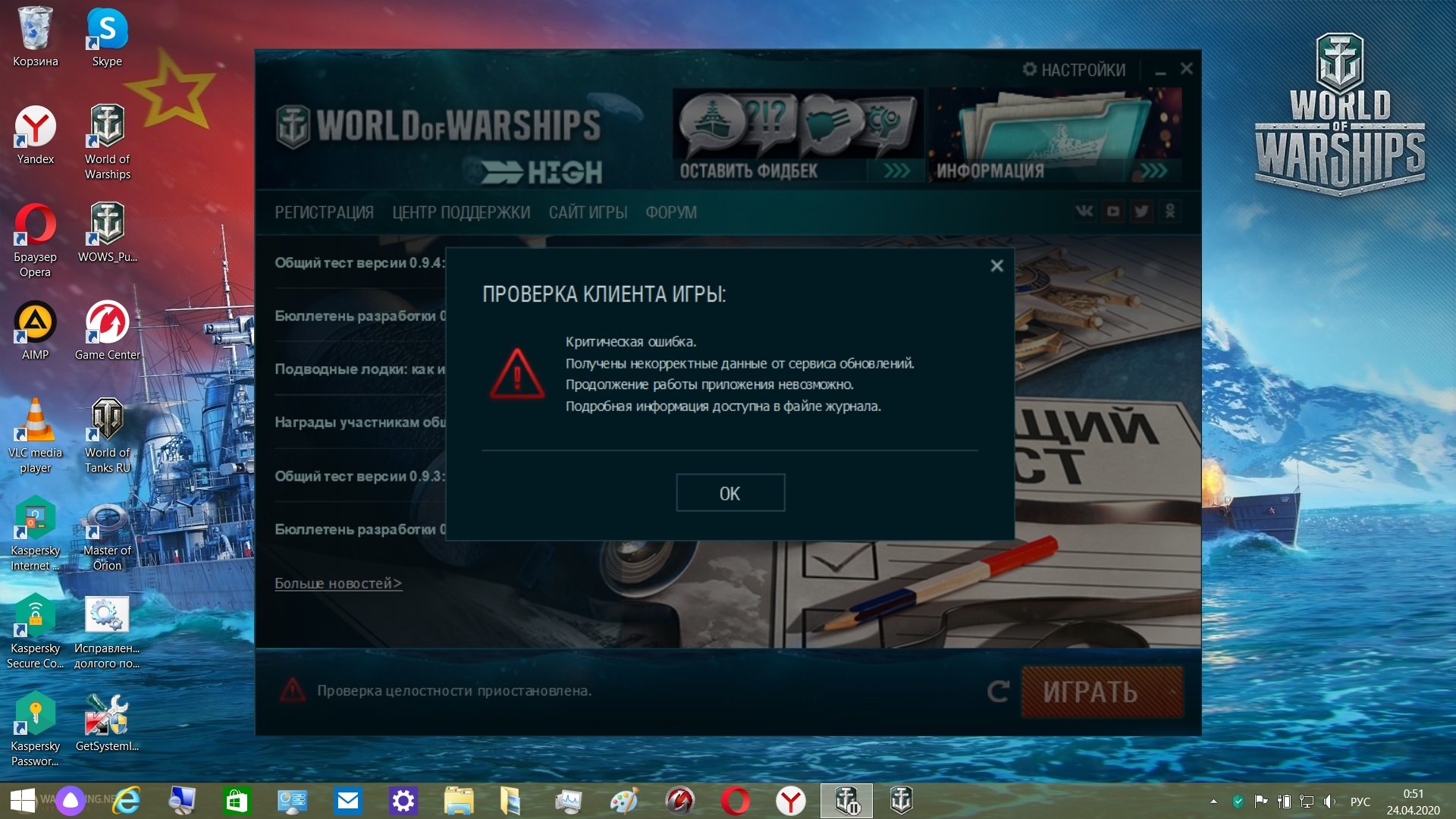
Task: Click the HIGH client quality badge
Action: pyautogui.click(x=542, y=173)
